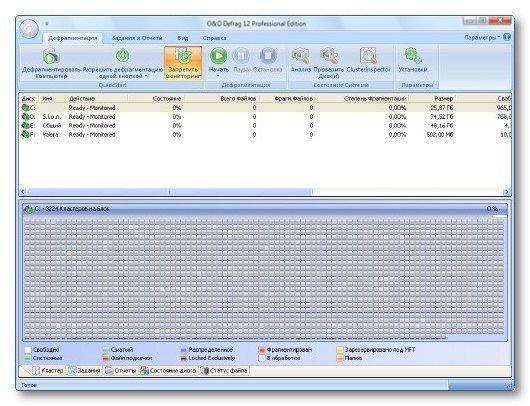Image resolution: width=530 pixels, height=406 pixels.
Task: Click the Свободно legend color swatch
Action: 28,350
